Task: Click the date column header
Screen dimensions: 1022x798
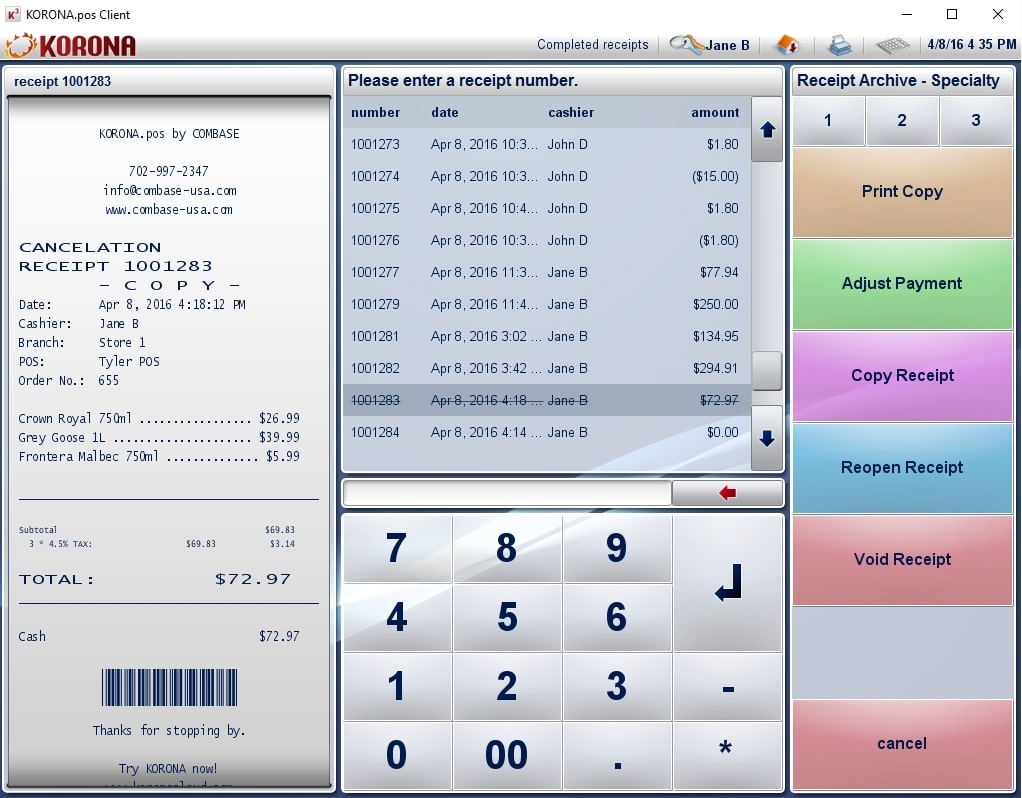Action: (445, 112)
